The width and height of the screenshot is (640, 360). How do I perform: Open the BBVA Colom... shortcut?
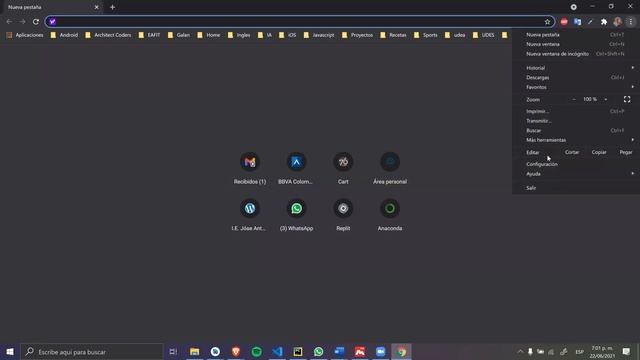pyautogui.click(x=296, y=168)
